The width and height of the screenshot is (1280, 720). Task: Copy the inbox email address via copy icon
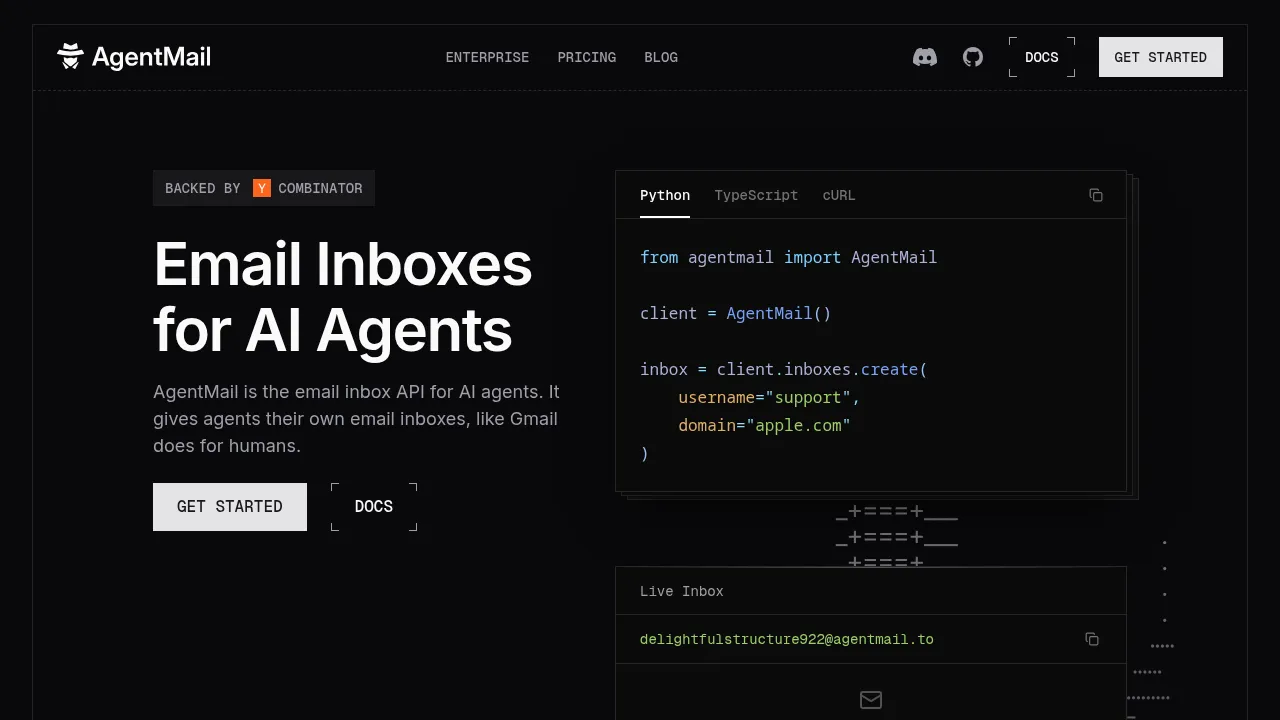pos(1092,639)
